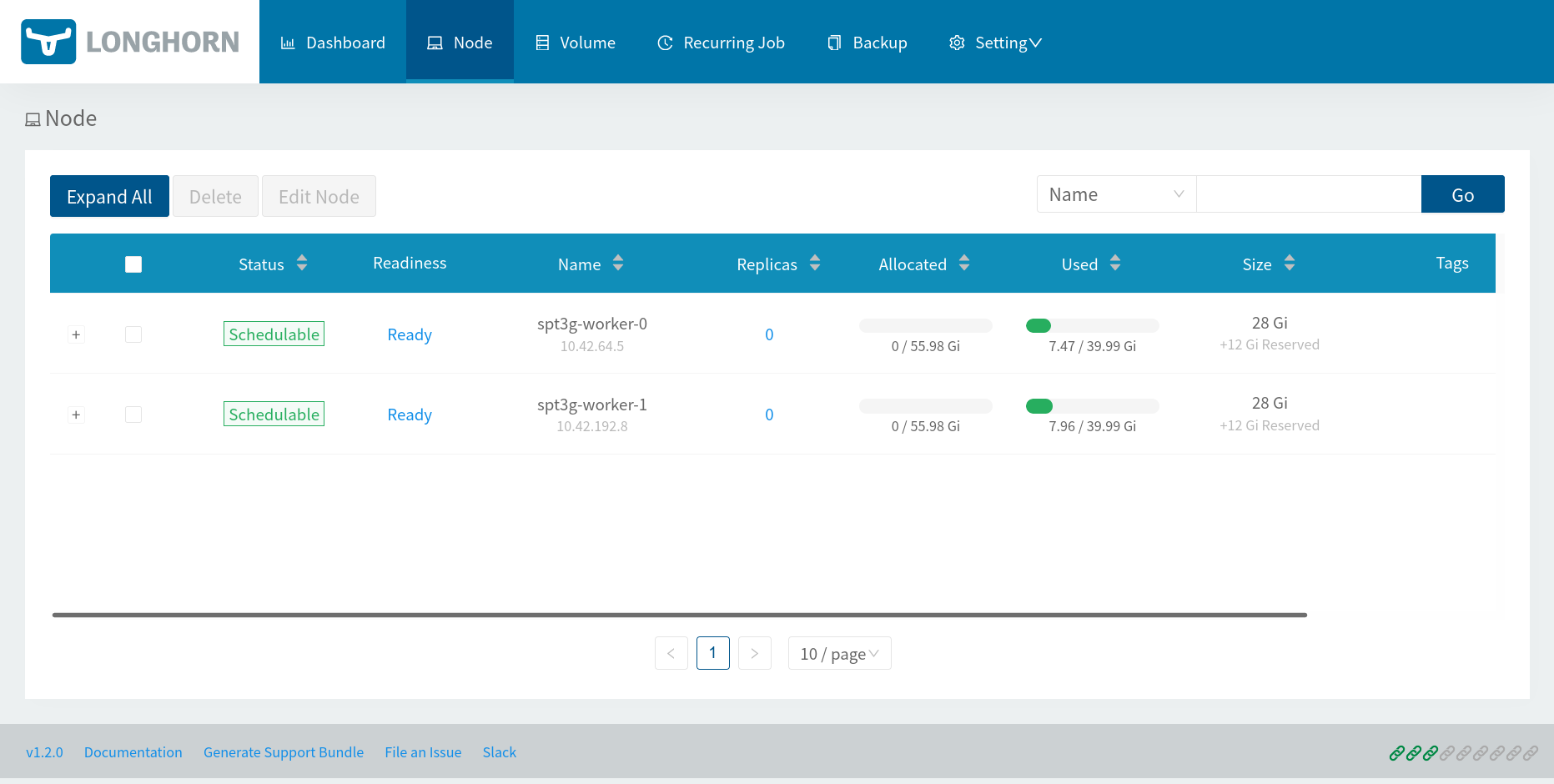Click the websocket link status icons
This screenshot has height=784, width=1554.
(1463, 753)
